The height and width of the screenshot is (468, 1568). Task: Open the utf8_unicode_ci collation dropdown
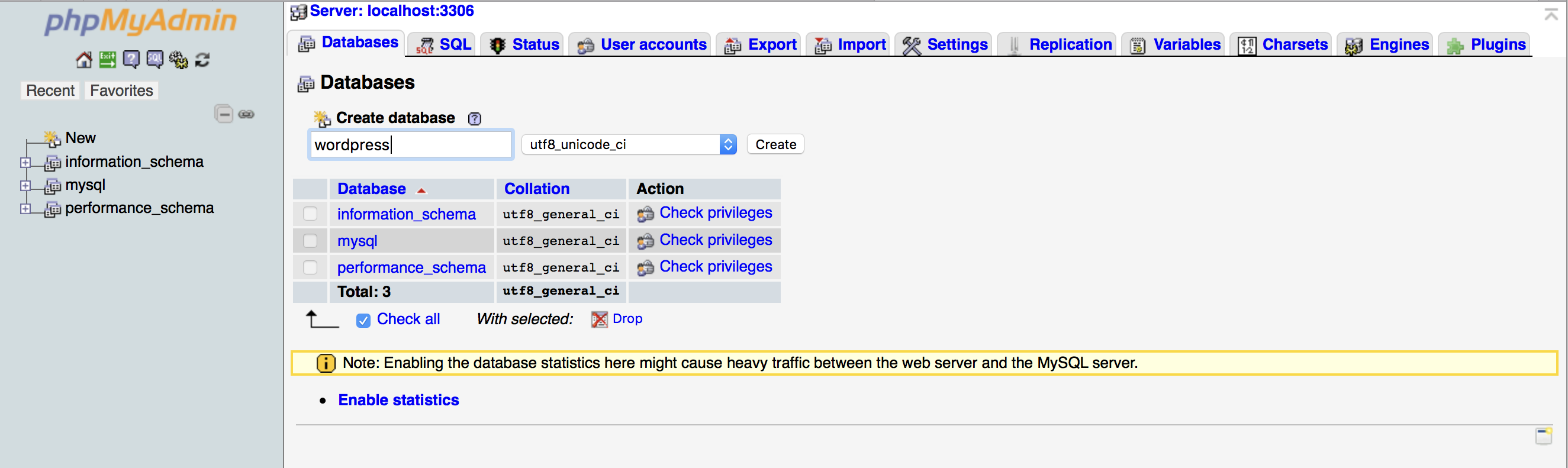point(629,144)
